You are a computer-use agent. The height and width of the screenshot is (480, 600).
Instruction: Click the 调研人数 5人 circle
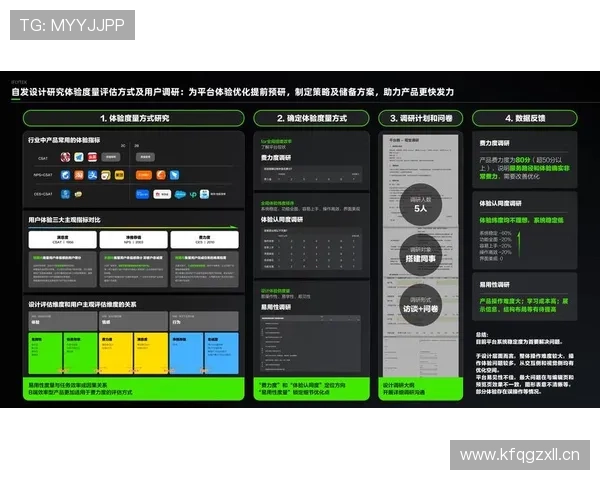421,204
